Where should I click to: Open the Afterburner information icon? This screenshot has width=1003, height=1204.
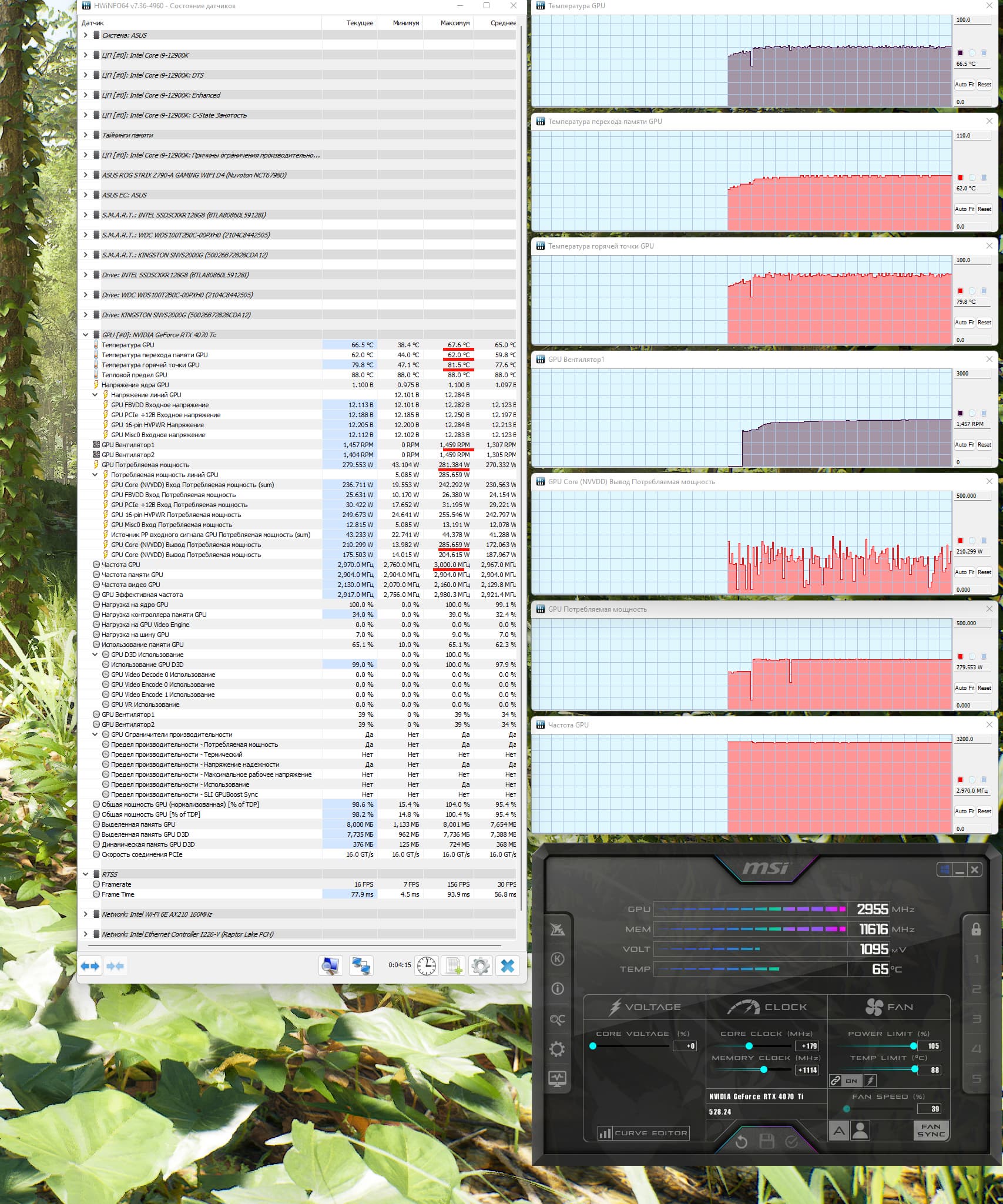point(557,989)
